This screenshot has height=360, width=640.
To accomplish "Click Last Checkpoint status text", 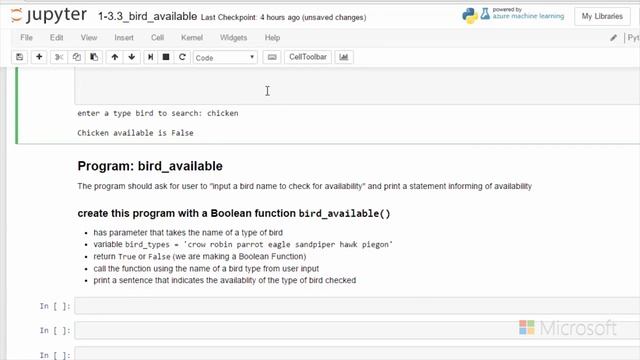I will 283,18.
